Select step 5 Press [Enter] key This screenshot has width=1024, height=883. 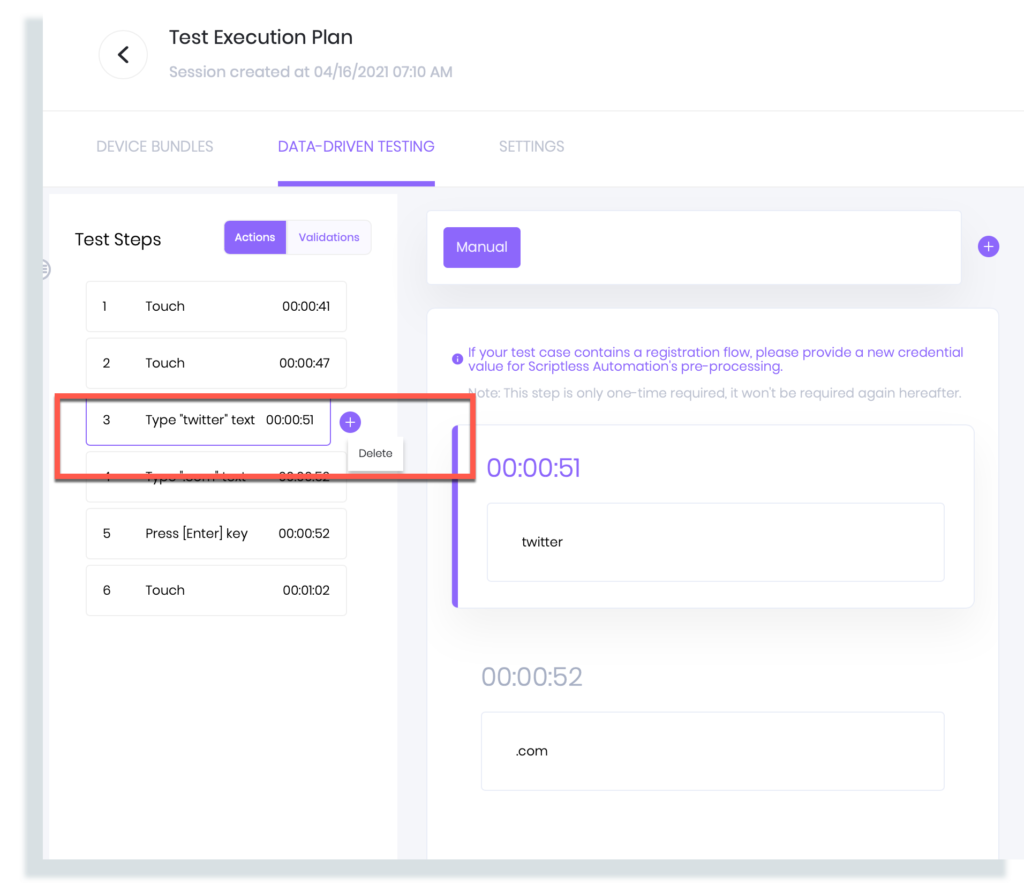pyautogui.click(x=216, y=534)
